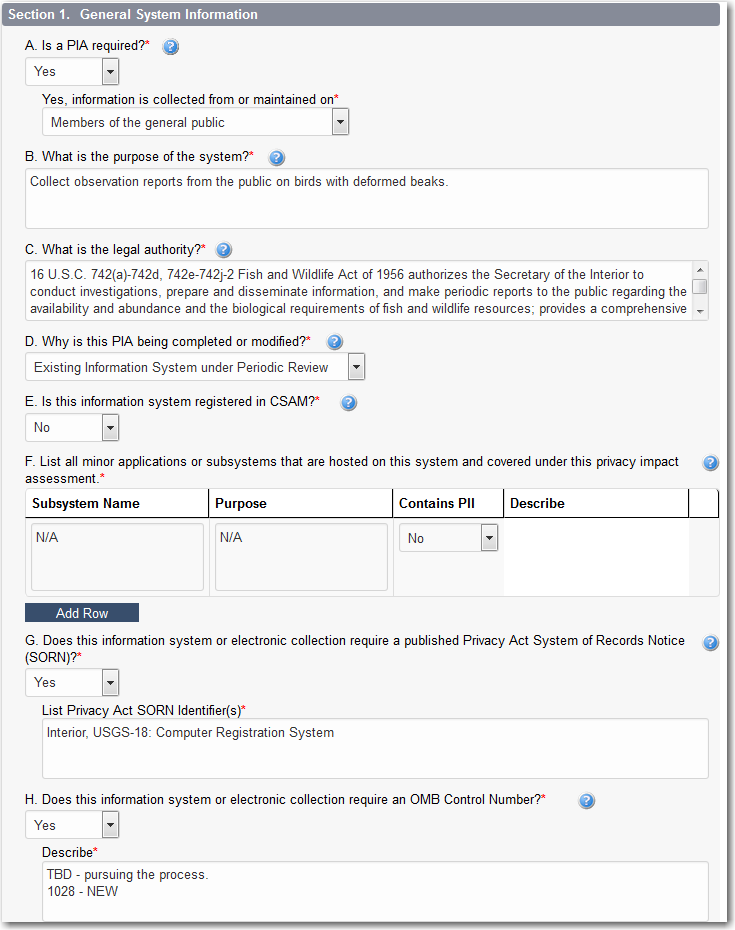Open help for system purpose question
Viewport: 735px width, 930px height.
coord(277,157)
